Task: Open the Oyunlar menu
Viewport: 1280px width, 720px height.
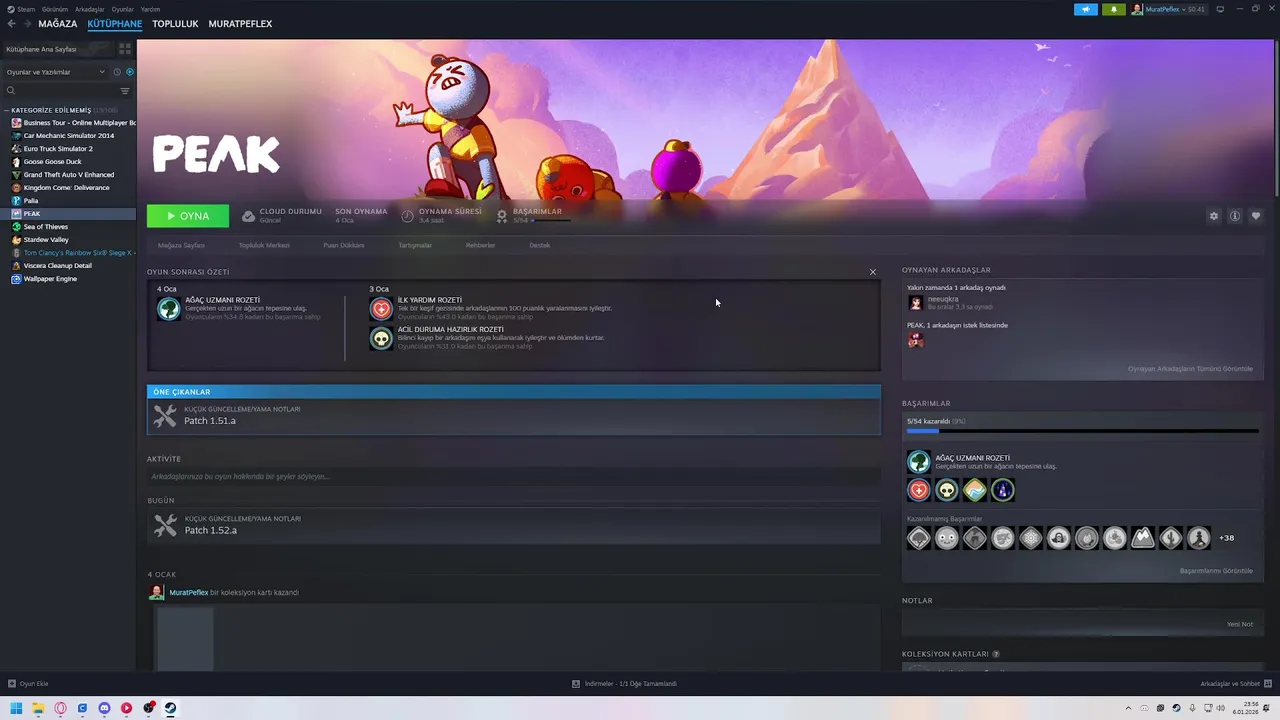Action: pyautogui.click(x=122, y=9)
